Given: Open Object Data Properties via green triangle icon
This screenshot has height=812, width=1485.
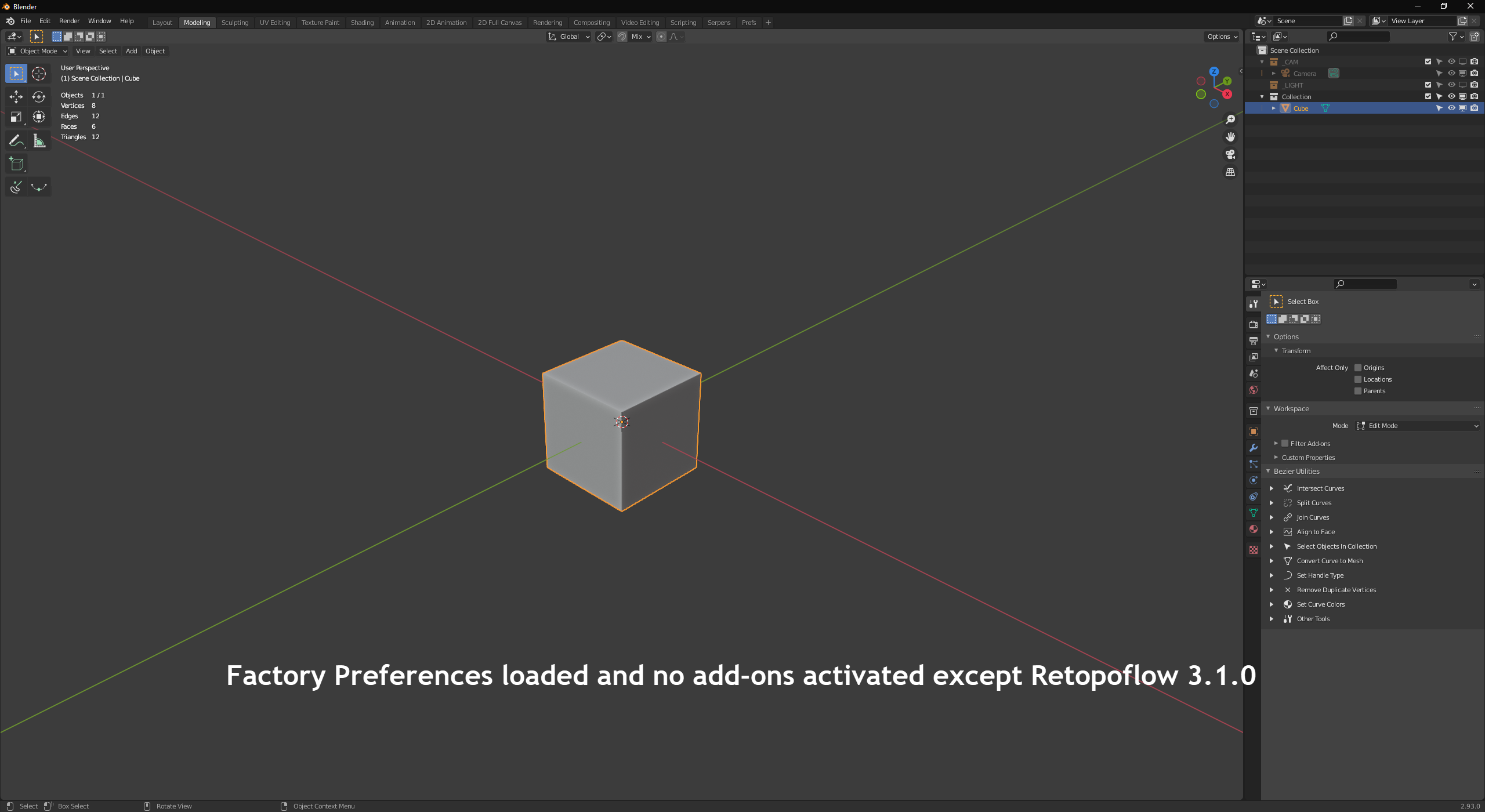Looking at the screenshot, I should 1254,512.
